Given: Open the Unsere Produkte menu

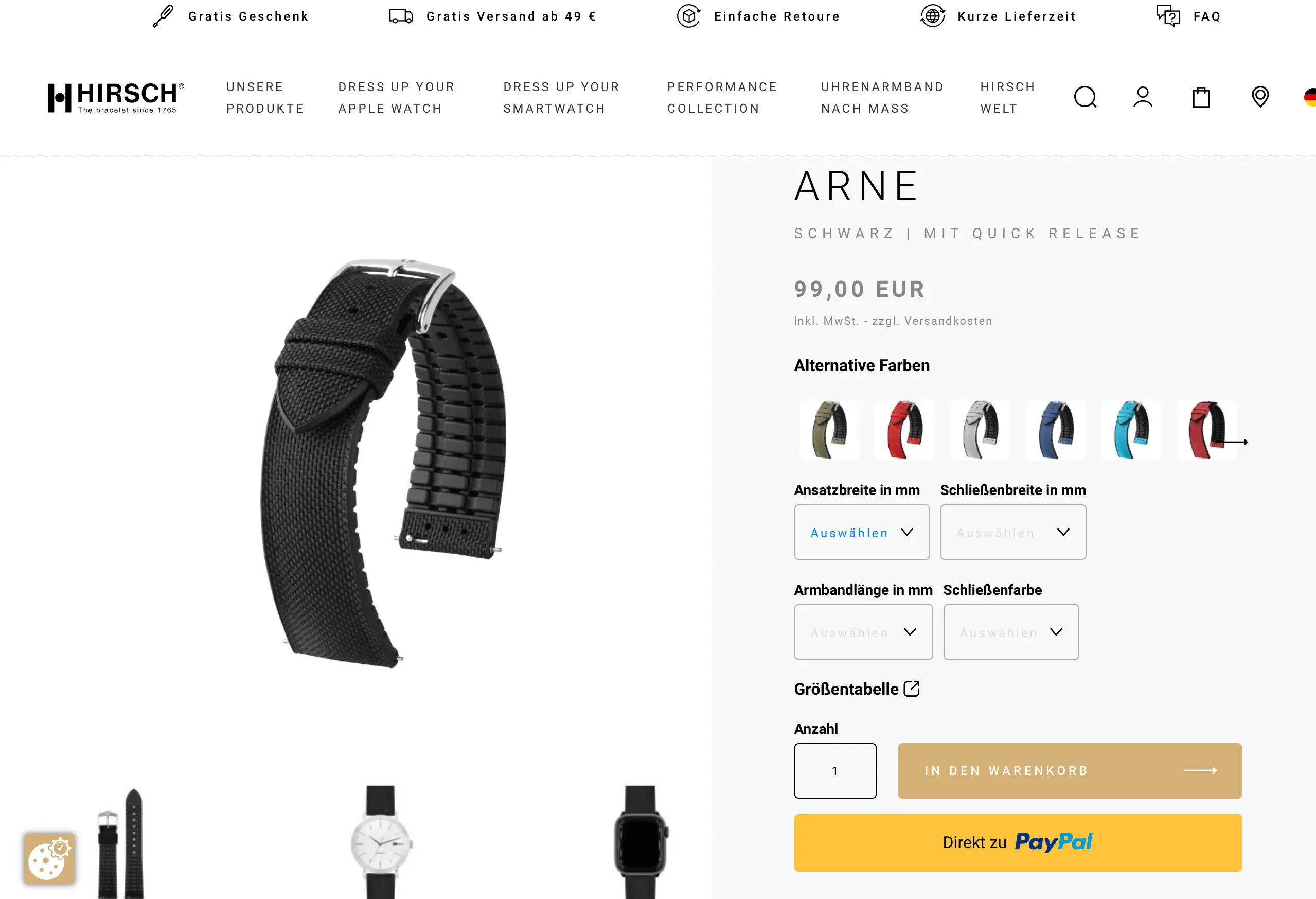Looking at the screenshot, I should tap(265, 97).
